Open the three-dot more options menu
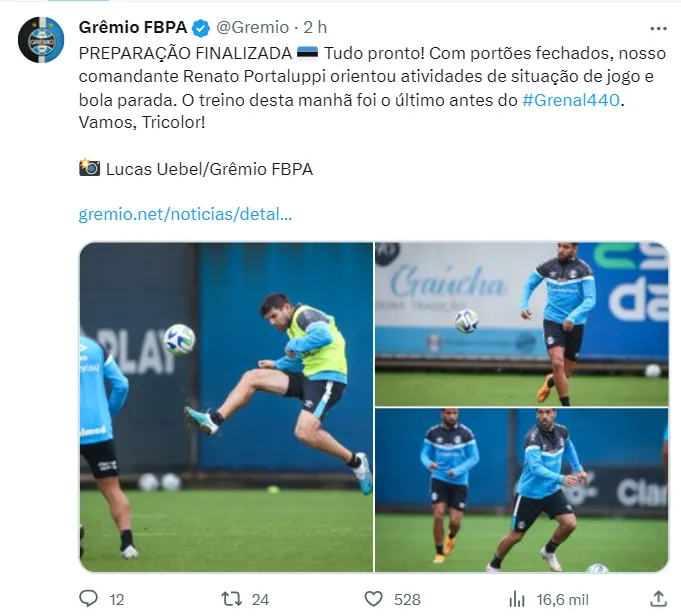Screen dimensions: 681x616 tap(658, 29)
